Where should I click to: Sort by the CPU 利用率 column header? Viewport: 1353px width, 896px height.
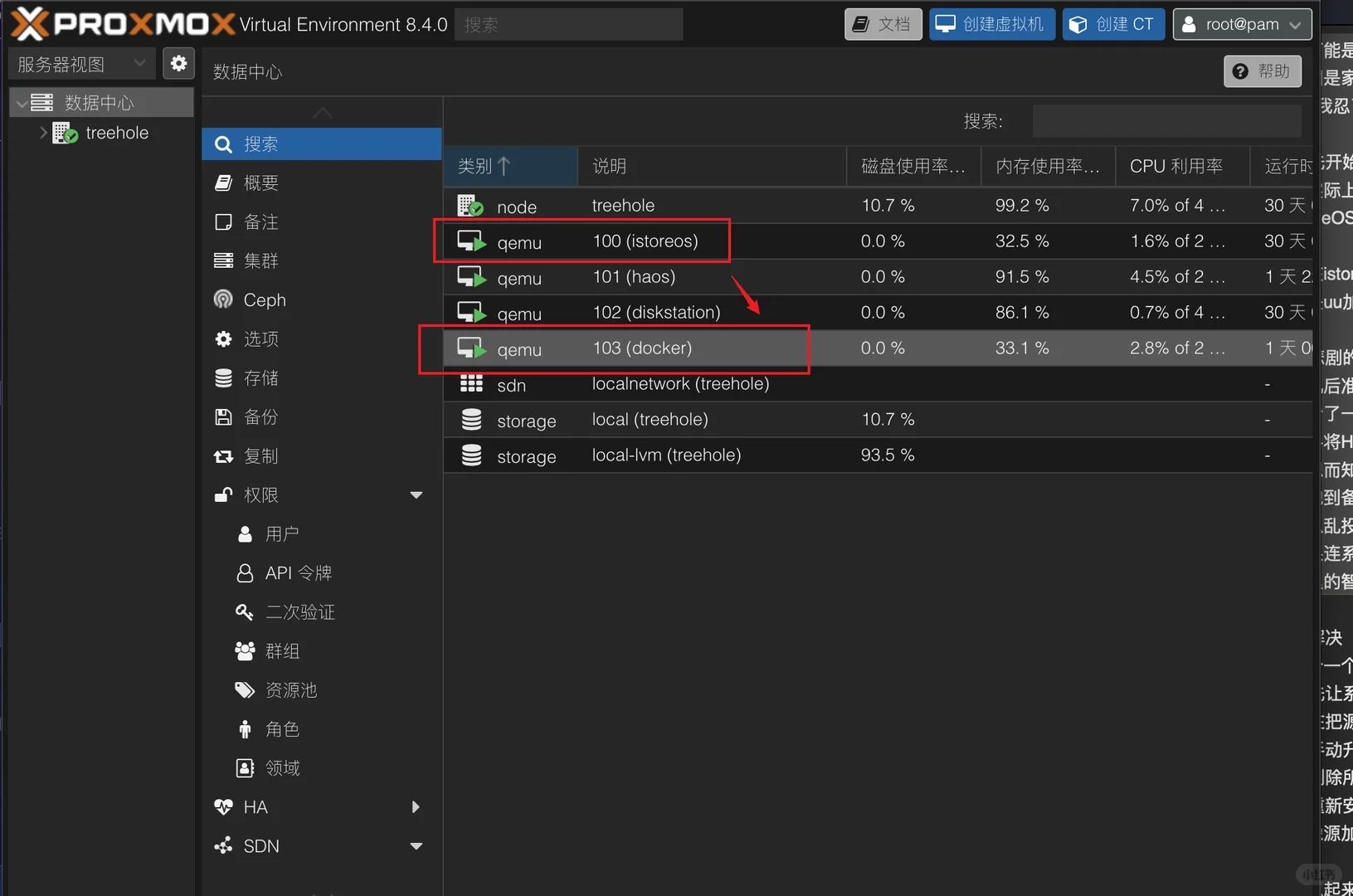1182,166
